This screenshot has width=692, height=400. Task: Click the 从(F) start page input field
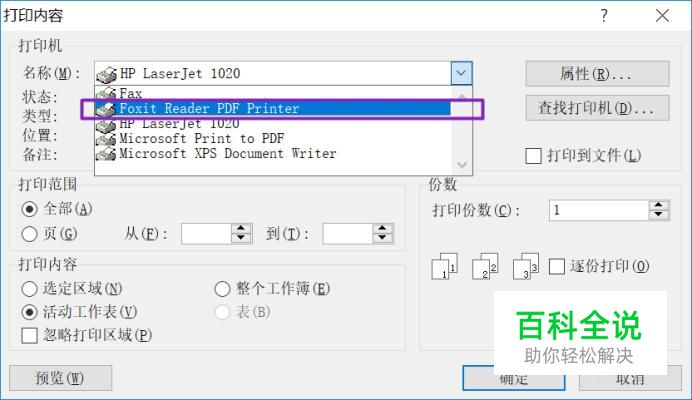point(206,234)
